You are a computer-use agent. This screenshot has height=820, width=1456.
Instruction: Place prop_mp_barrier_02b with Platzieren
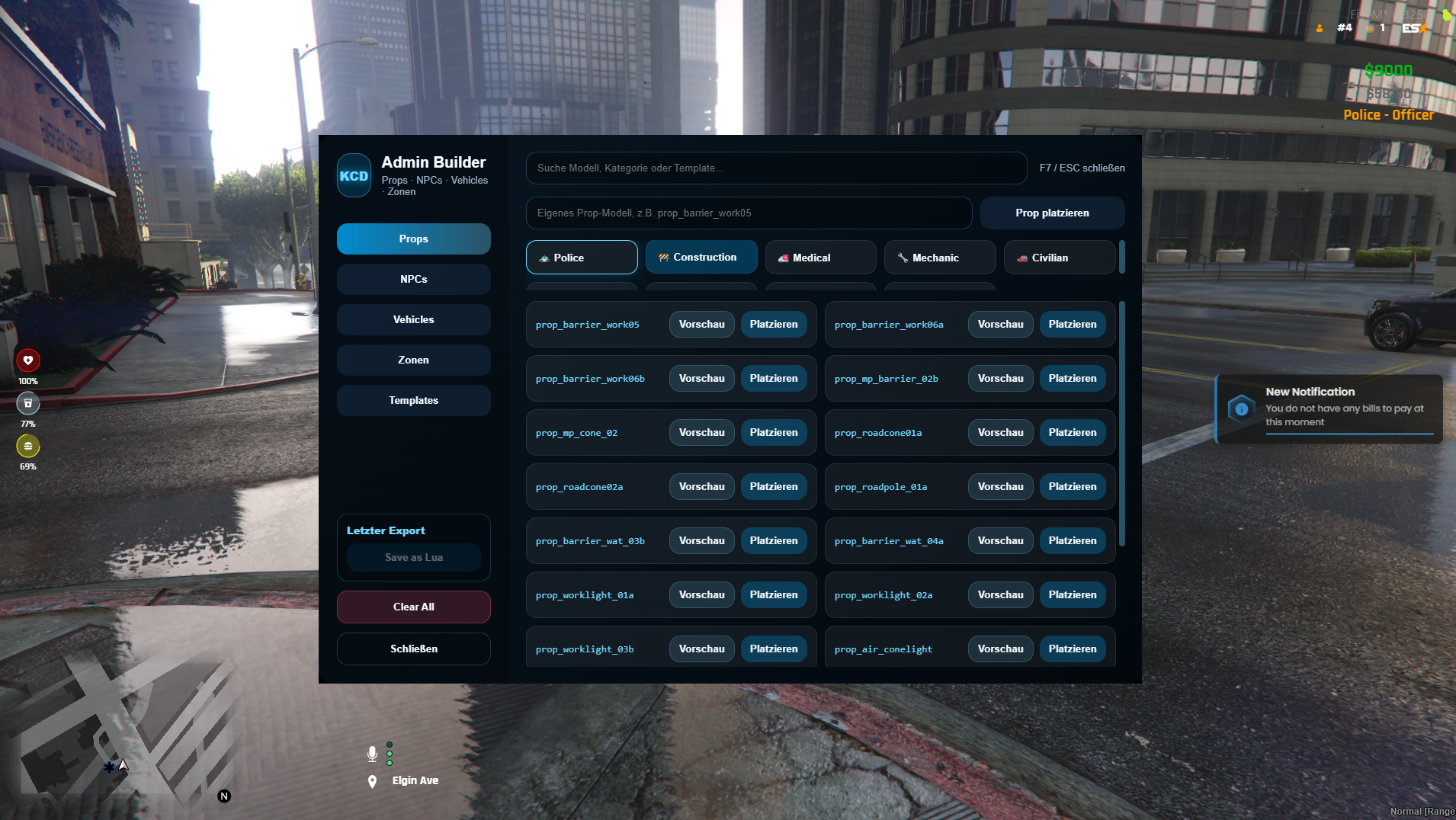(x=1073, y=379)
